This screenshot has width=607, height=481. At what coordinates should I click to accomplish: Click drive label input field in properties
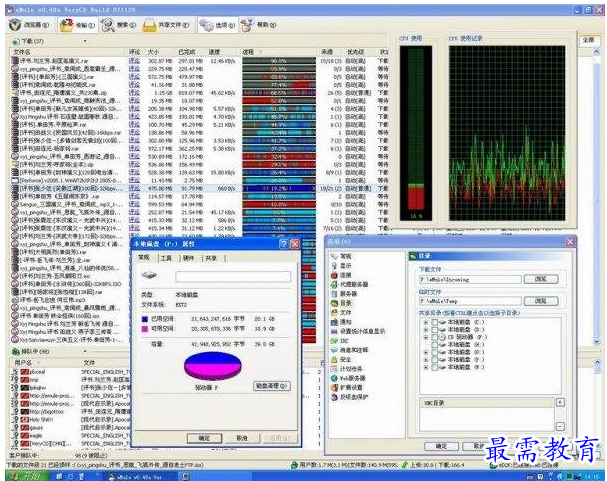point(233,276)
